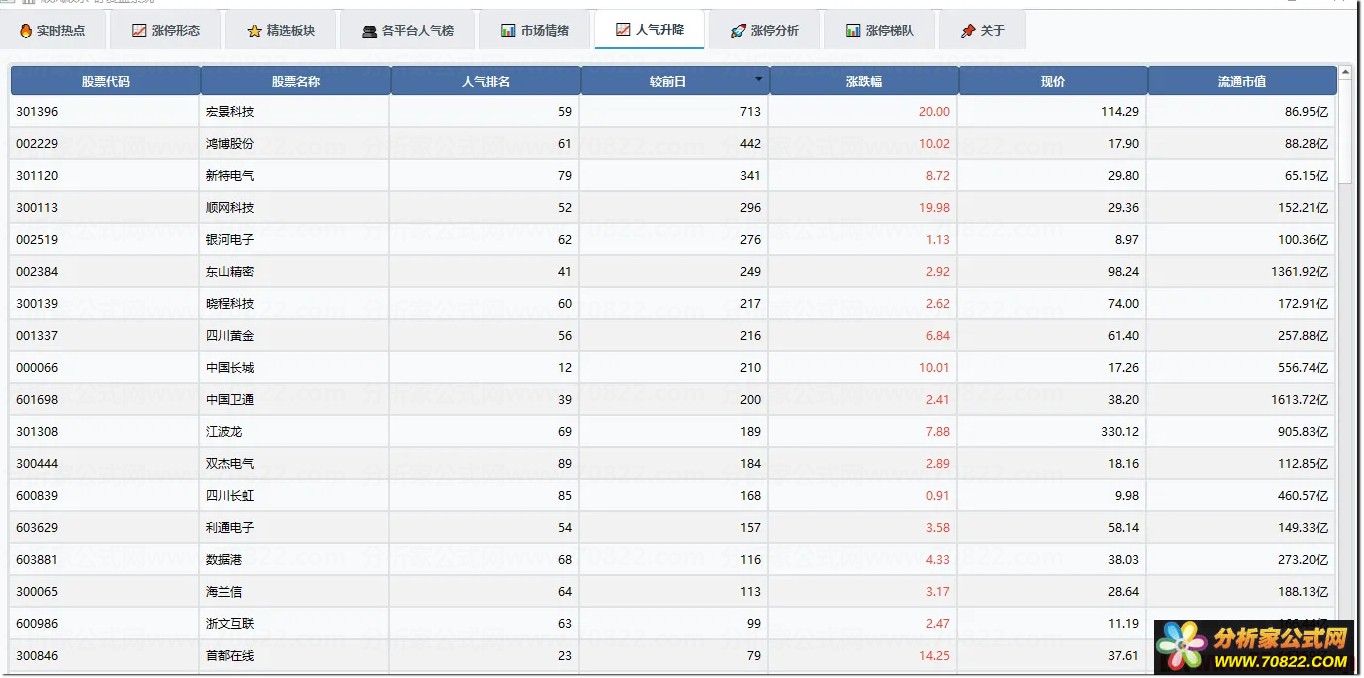Select stock code 300113

click(x=37, y=208)
